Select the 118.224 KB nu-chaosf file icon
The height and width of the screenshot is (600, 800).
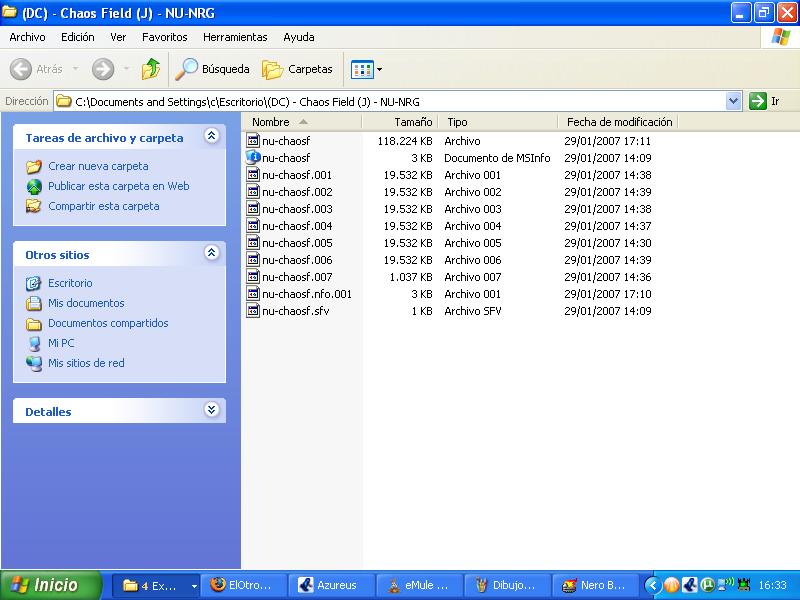pos(253,140)
